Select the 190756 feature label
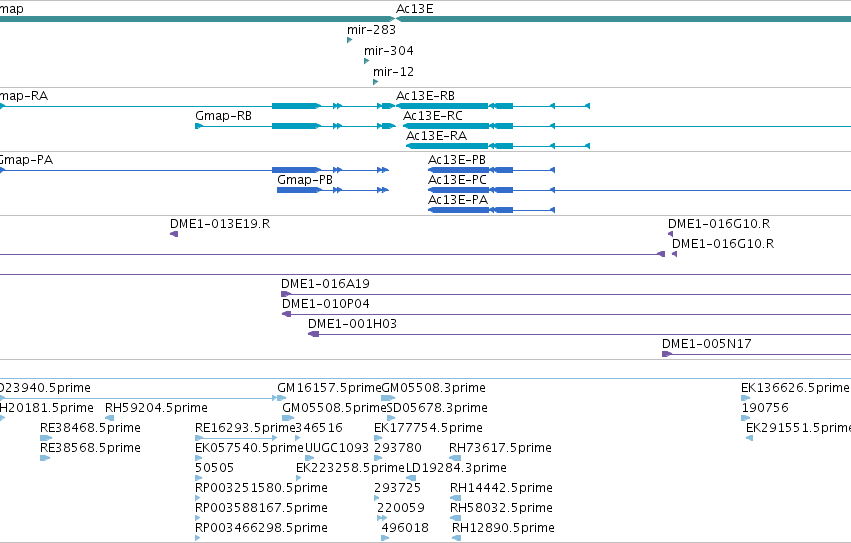This screenshot has width=851, height=543. pos(765,408)
